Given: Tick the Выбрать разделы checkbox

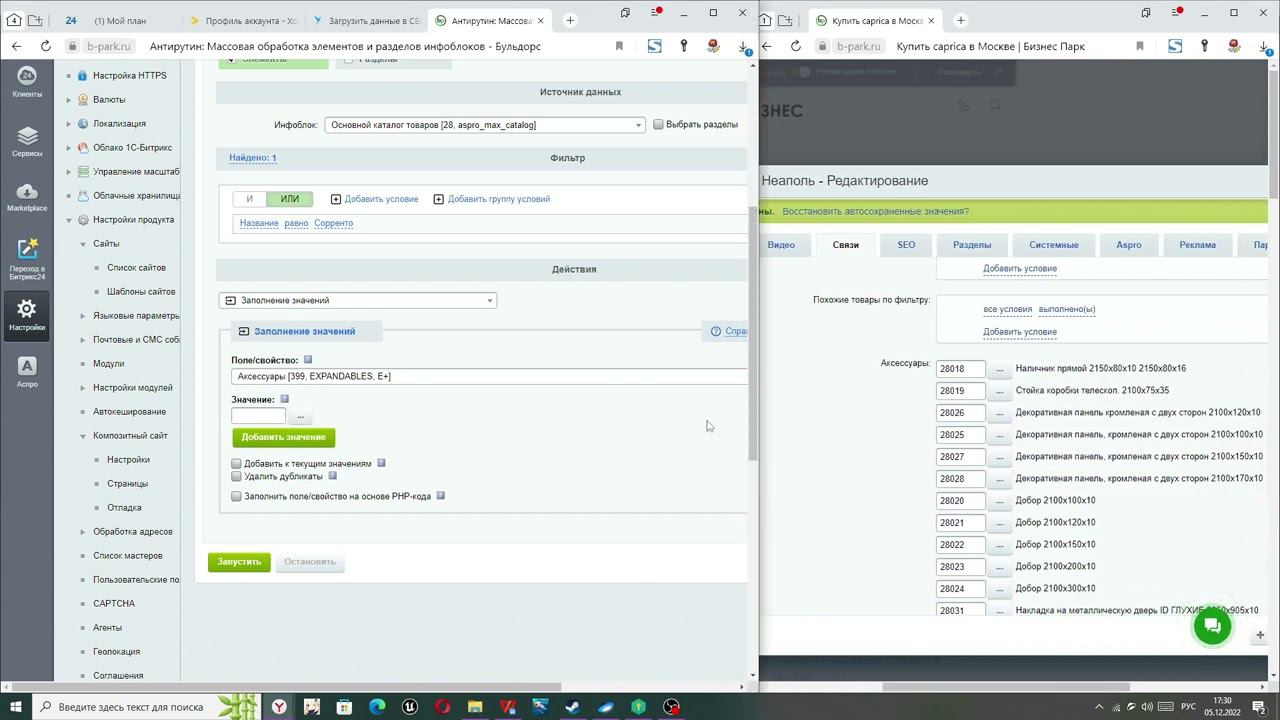Looking at the screenshot, I should [658, 125].
